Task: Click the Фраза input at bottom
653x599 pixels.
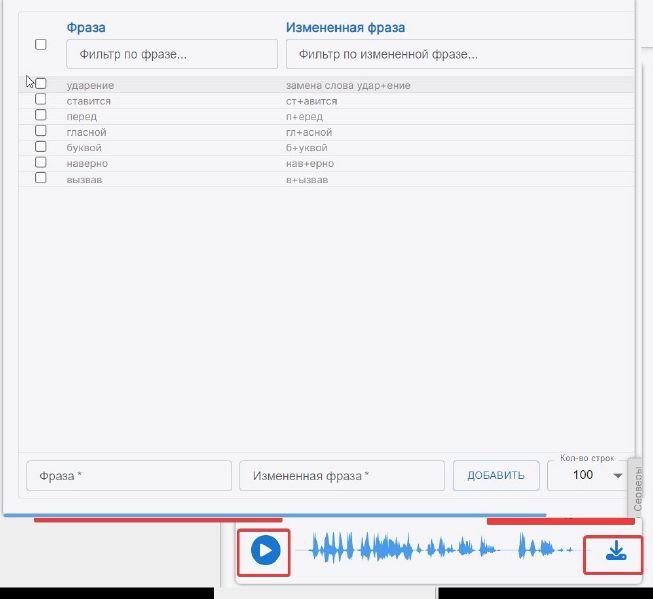Action: [x=129, y=475]
